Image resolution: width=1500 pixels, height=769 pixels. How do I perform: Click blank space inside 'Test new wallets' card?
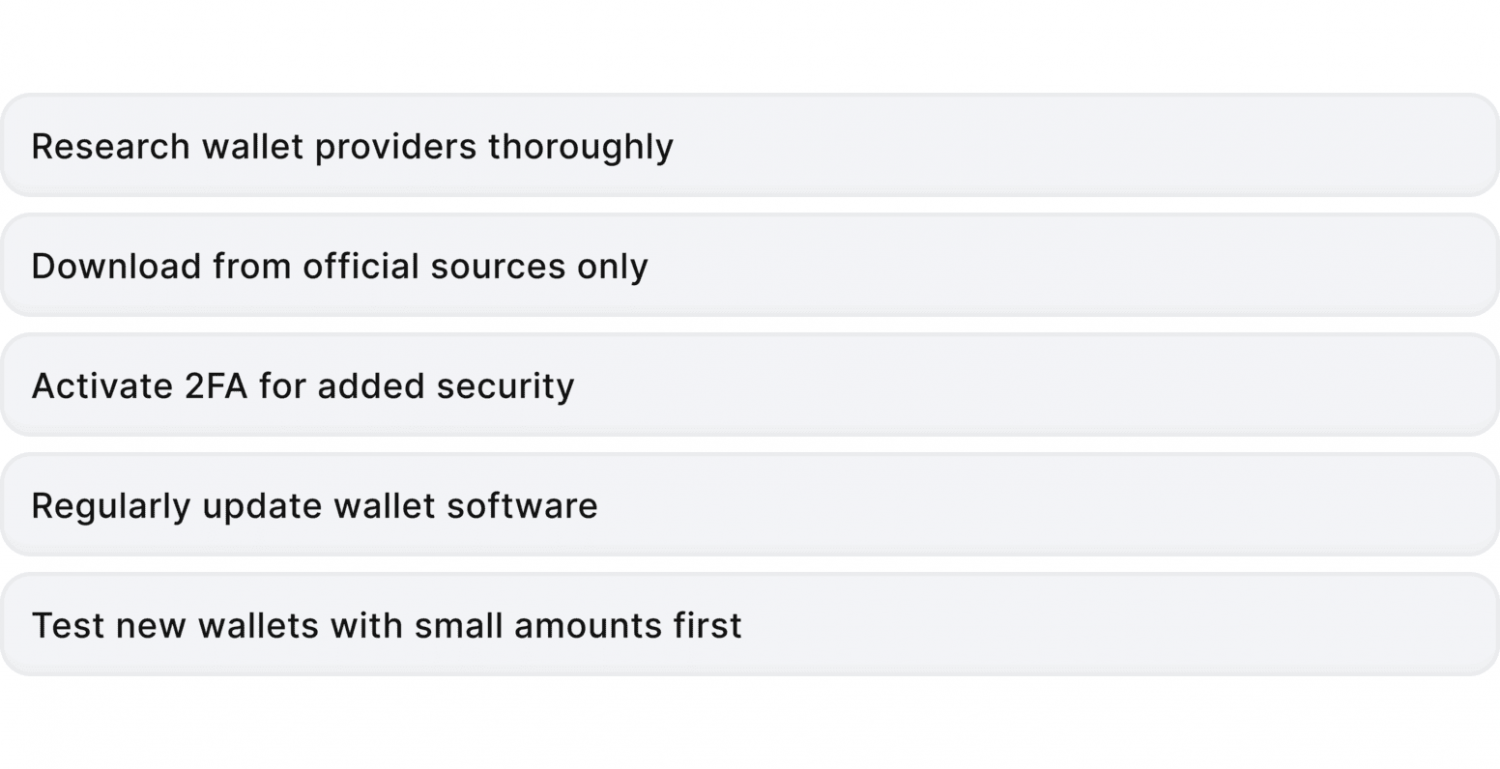[1120, 625]
